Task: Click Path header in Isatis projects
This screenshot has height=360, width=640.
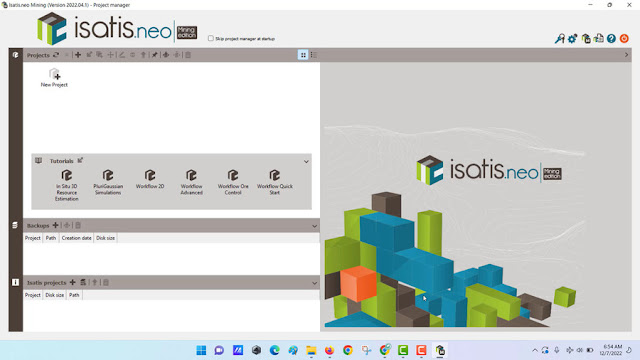Action: pos(74,295)
